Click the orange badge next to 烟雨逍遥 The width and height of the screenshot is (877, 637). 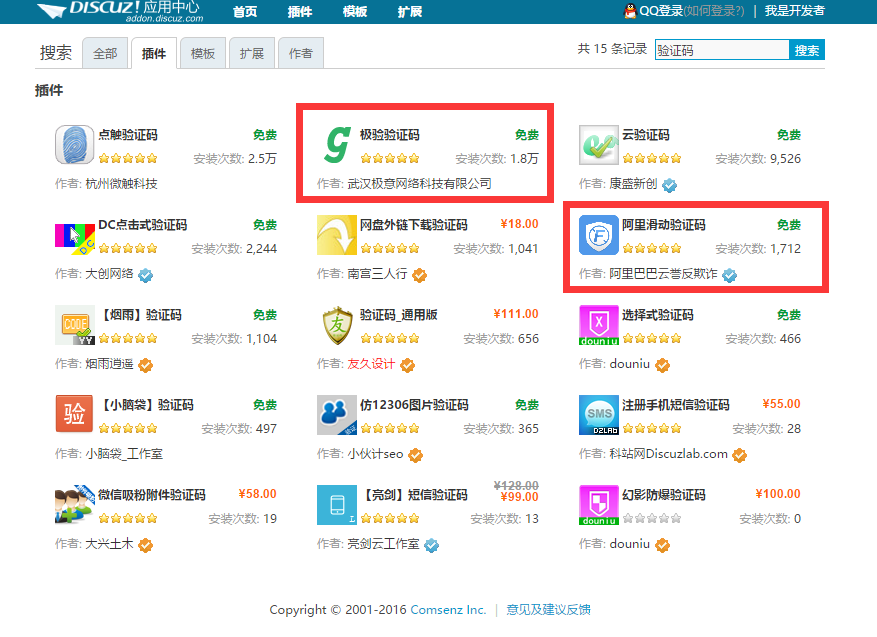pyautogui.click(x=145, y=365)
